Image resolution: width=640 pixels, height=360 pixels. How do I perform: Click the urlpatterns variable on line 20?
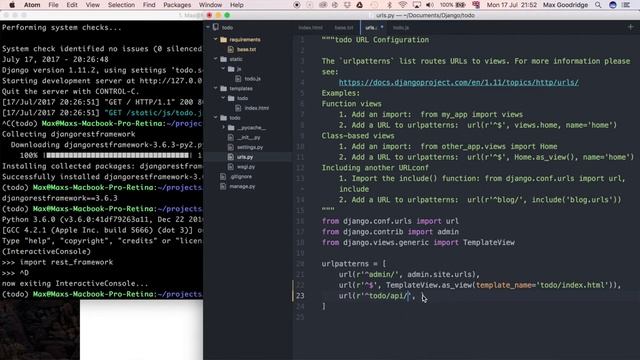[x=345, y=264]
